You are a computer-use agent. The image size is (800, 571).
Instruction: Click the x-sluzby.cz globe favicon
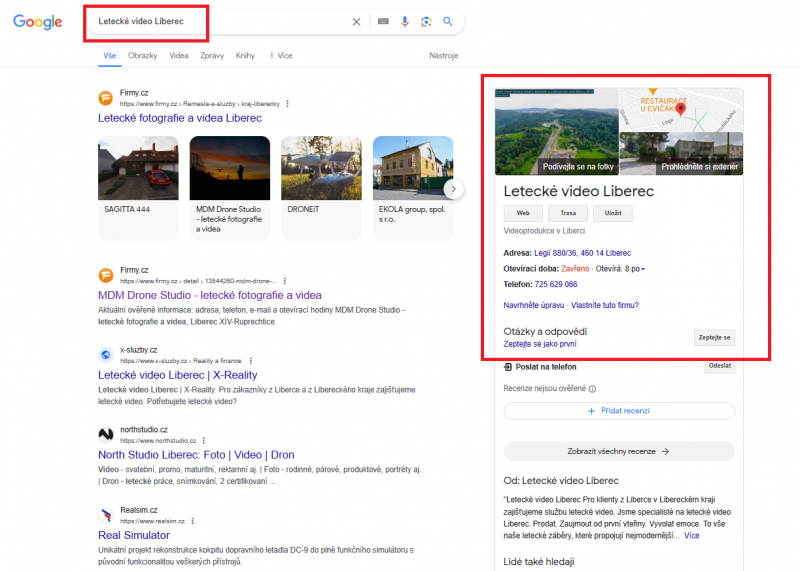(106, 355)
